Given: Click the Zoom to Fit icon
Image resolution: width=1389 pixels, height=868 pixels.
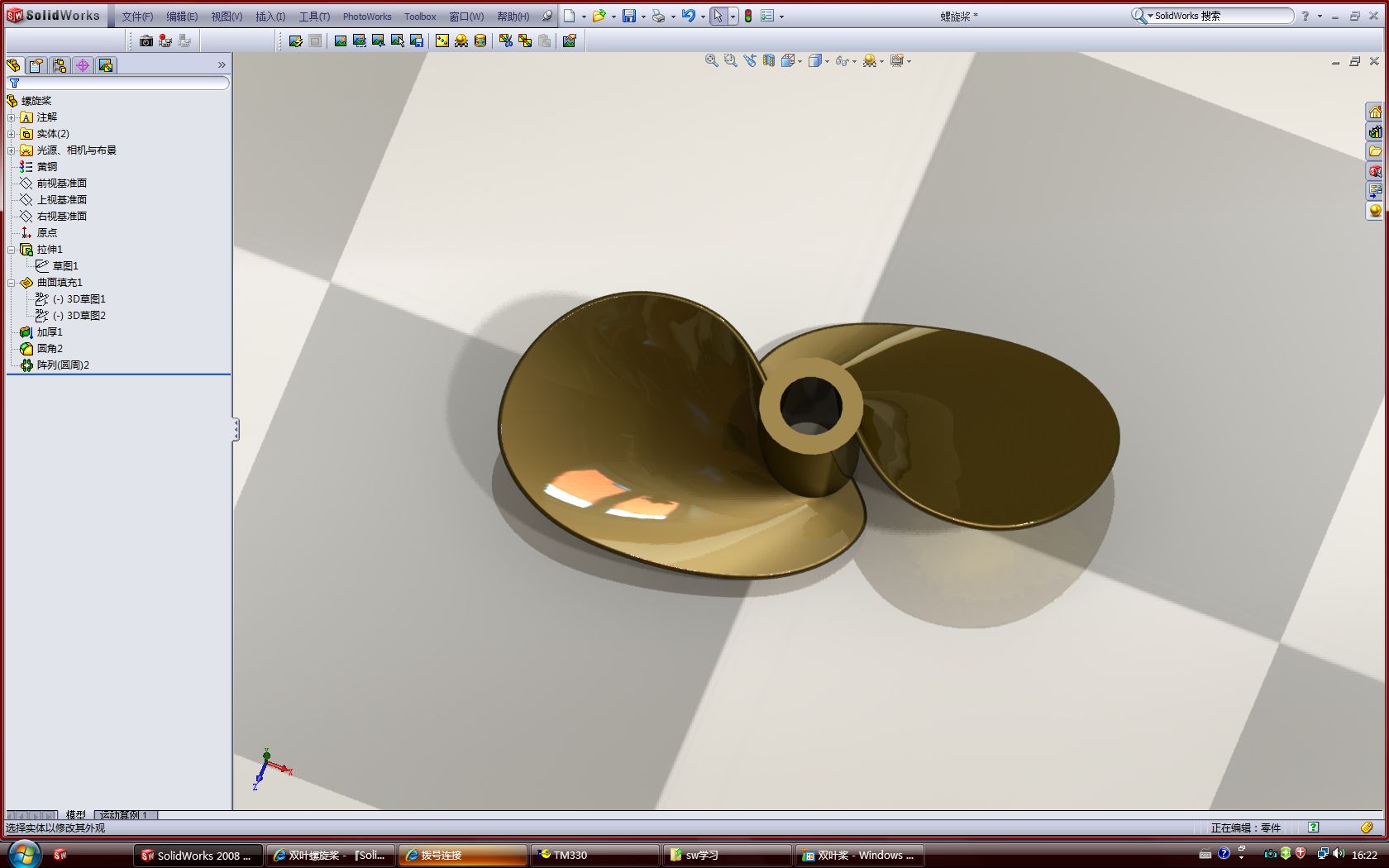Looking at the screenshot, I should coord(711,60).
